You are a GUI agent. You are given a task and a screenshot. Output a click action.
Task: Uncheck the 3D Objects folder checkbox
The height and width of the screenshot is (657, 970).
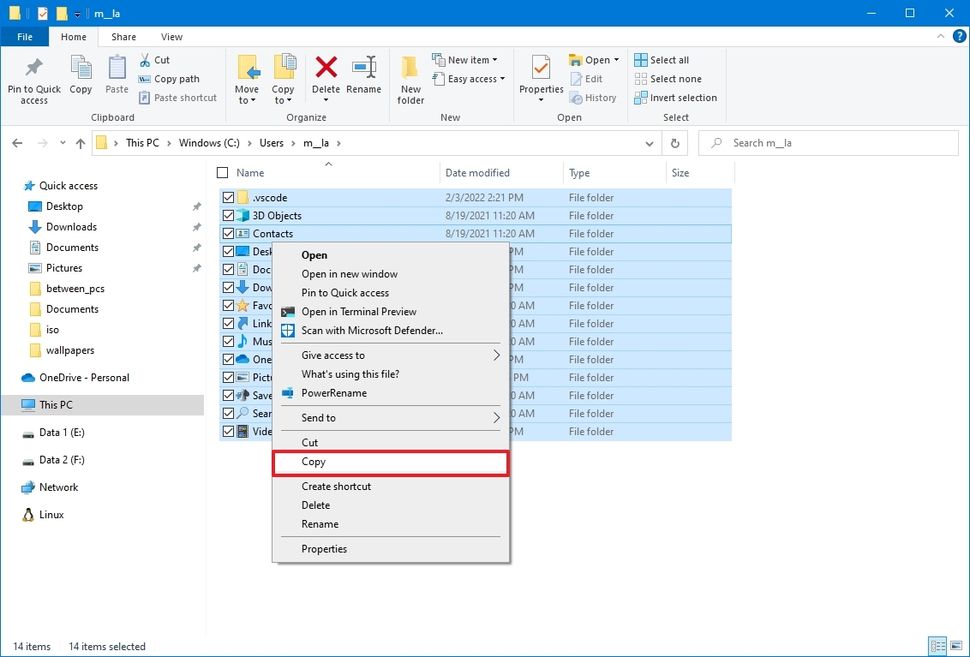tap(228, 215)
